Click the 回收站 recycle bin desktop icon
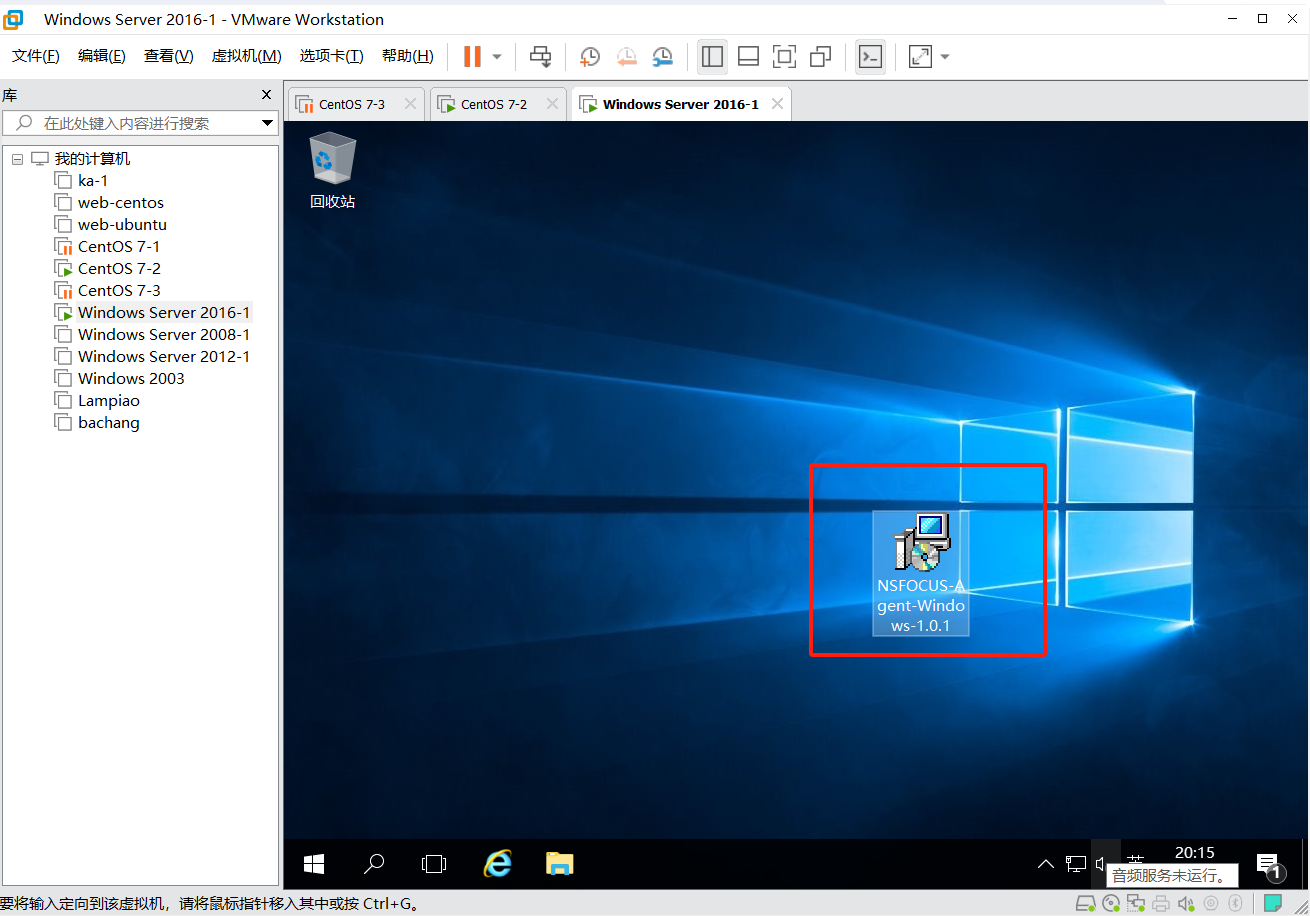This screenshot has width=1310, height=916. [333, 171]
